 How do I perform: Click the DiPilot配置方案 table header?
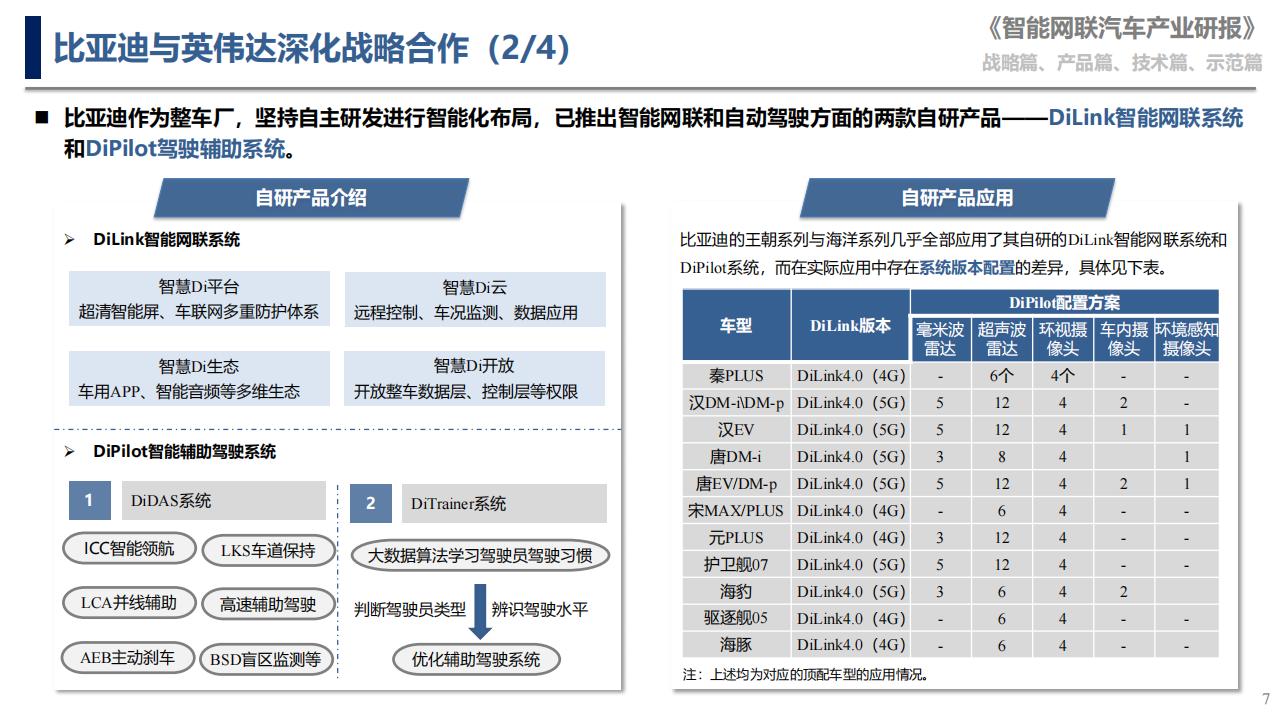click(x=1064, y=302)
